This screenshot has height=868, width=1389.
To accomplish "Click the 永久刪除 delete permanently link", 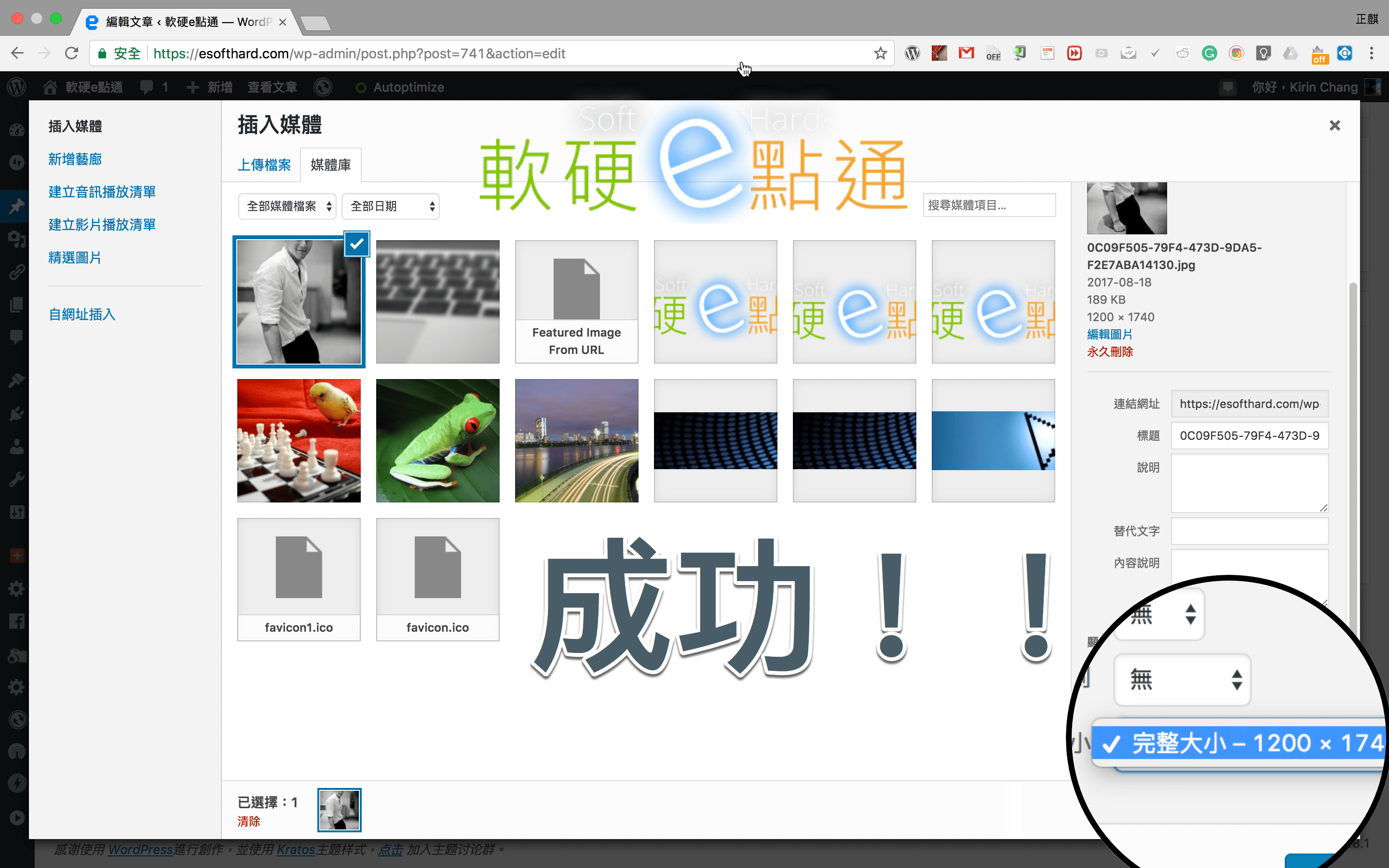I will [x=1109, y=352].
